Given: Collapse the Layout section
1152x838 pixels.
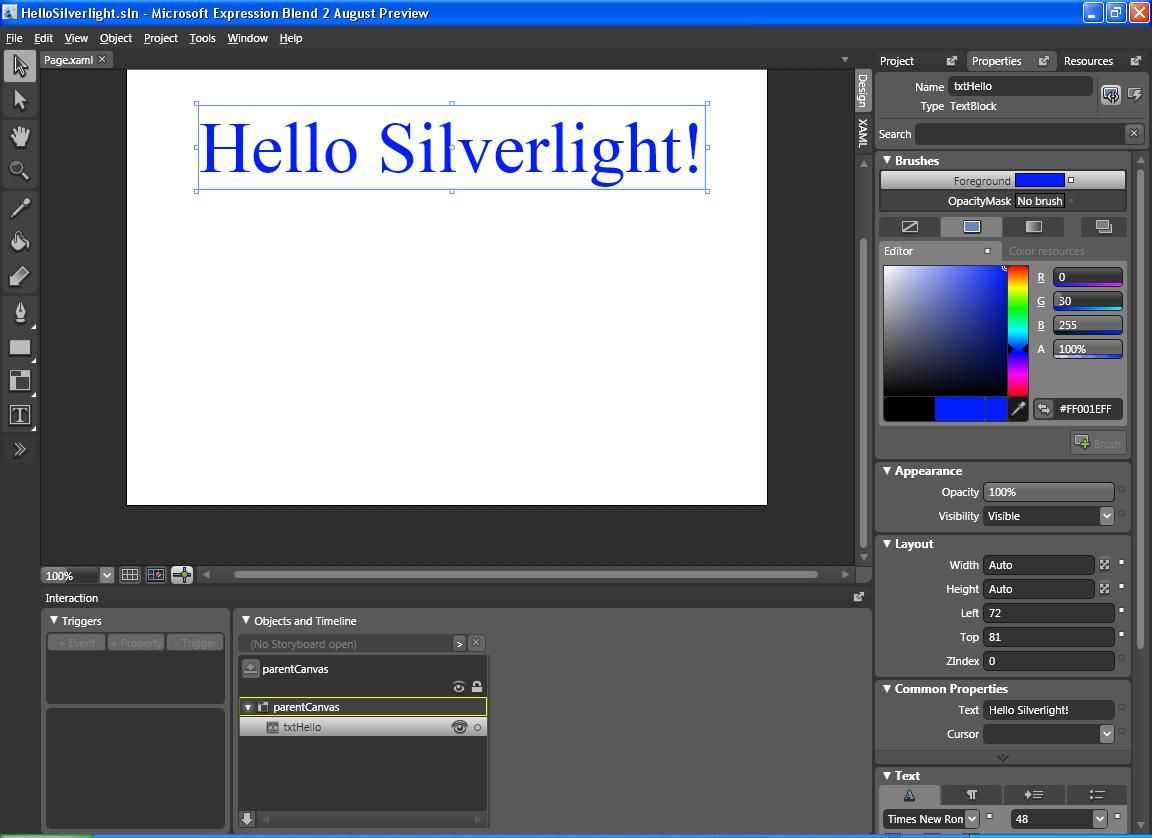Looking at the screenshot, I should 887,543.
